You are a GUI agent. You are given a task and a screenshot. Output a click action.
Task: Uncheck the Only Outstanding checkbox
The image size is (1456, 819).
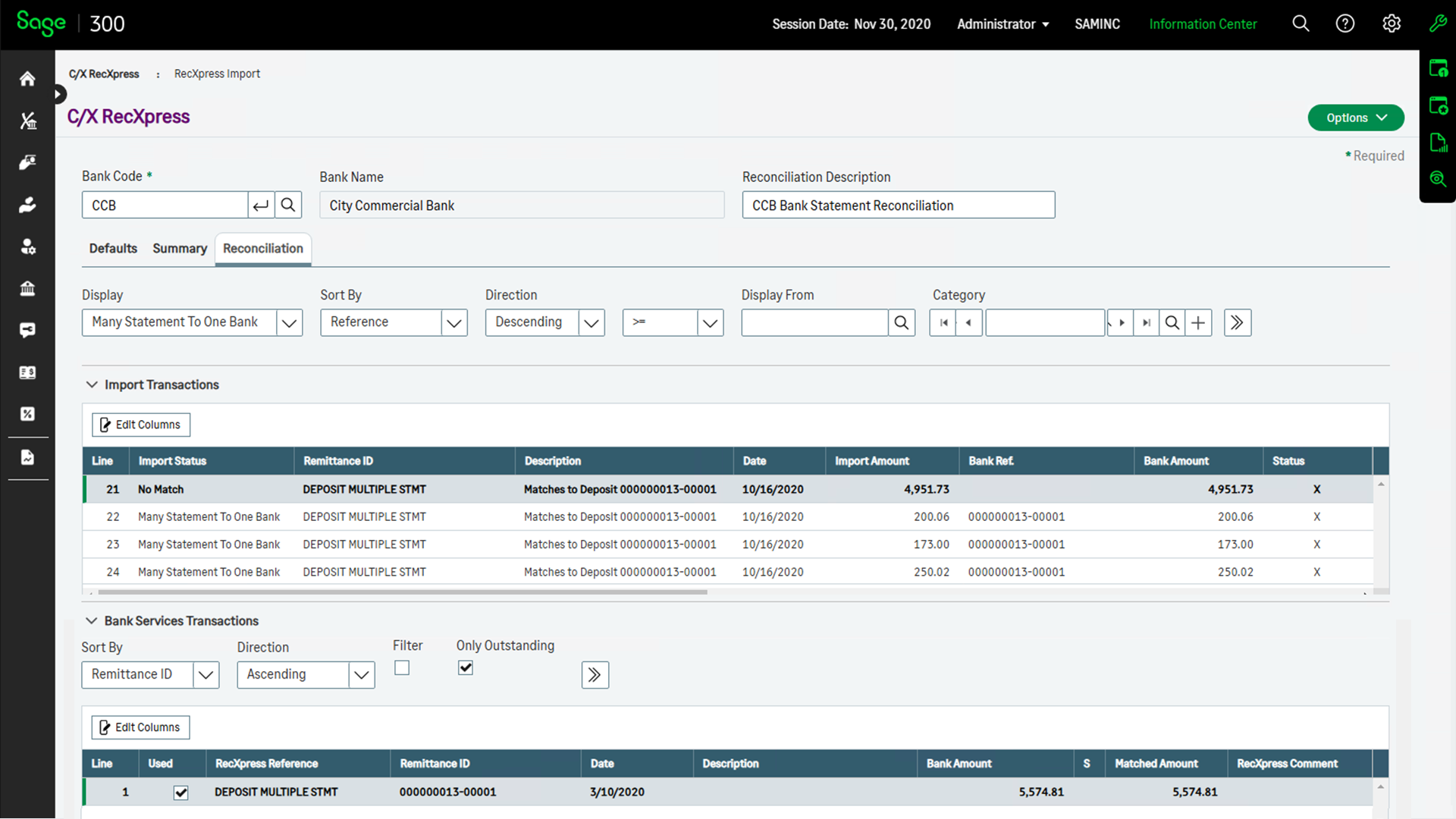coord(466,667)
